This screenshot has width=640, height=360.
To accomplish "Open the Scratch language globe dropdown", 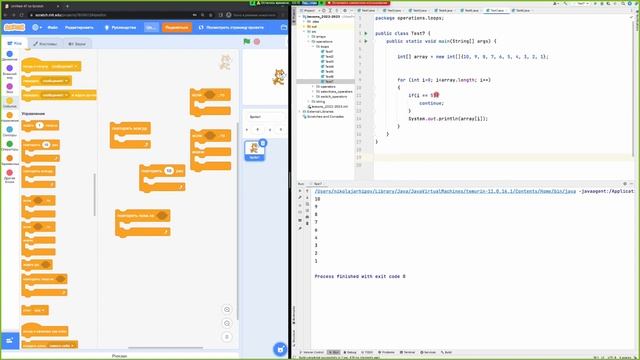I will 37,27.
